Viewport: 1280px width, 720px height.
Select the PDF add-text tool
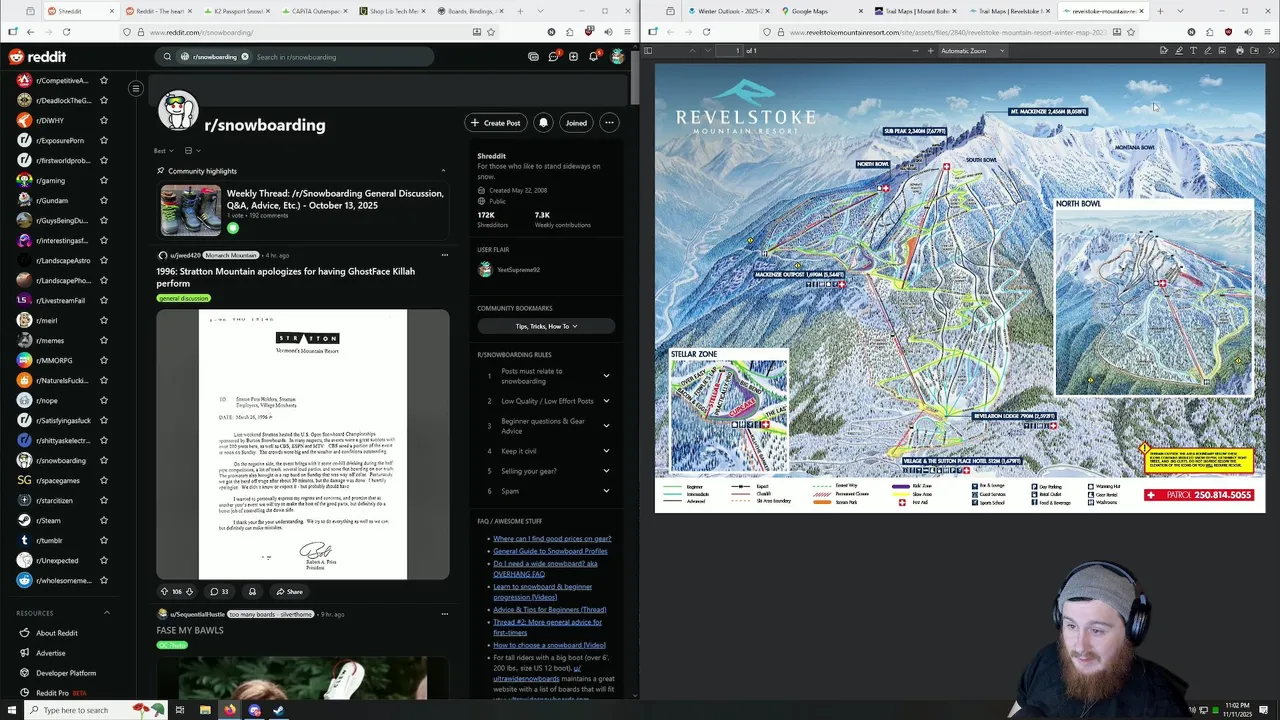[x=1193, y=51]
